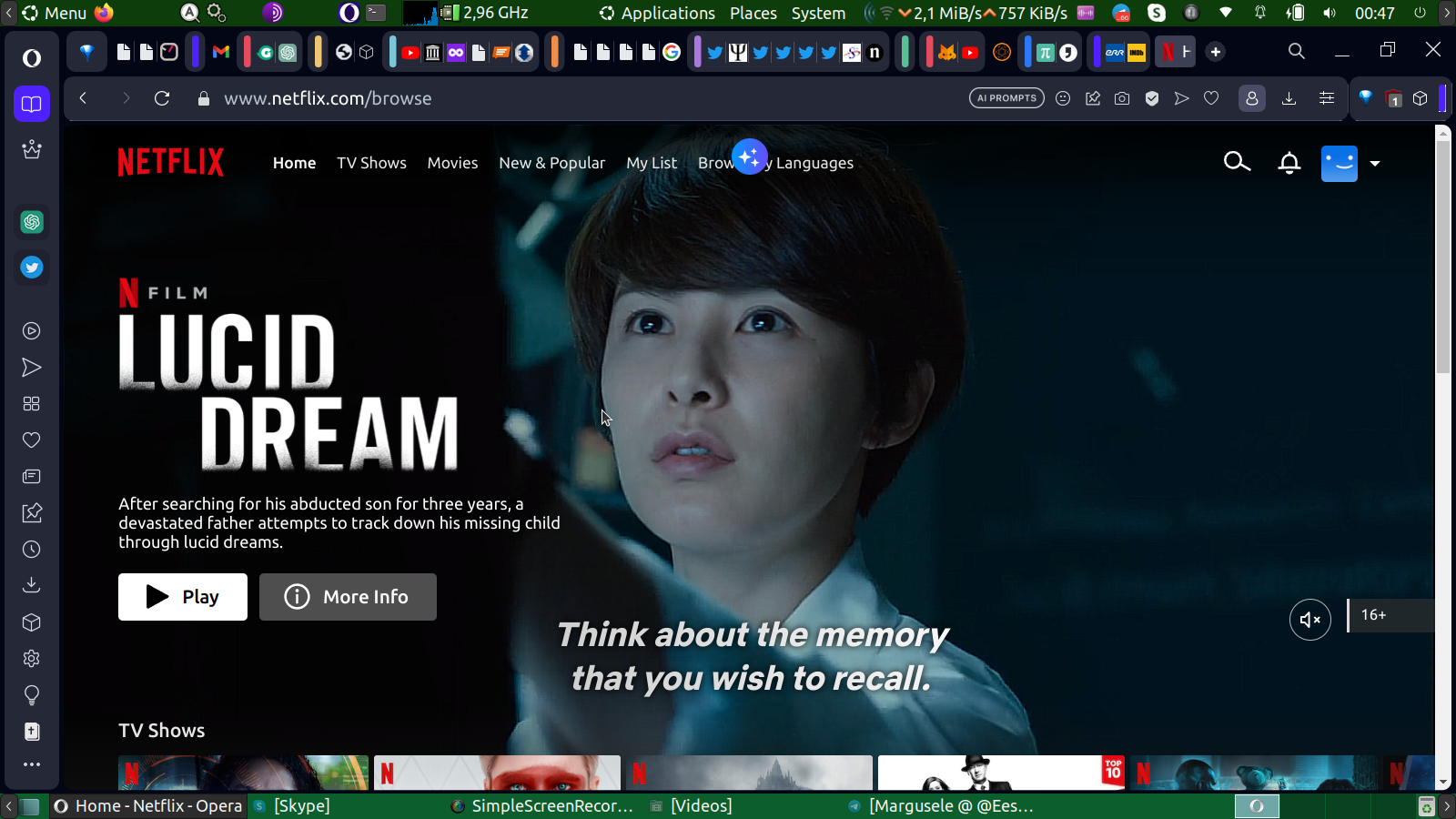This screenshot has height=819, width=1456.
Task: Open AI Prompts in the address bar
Action: (x=1006, y=98)
